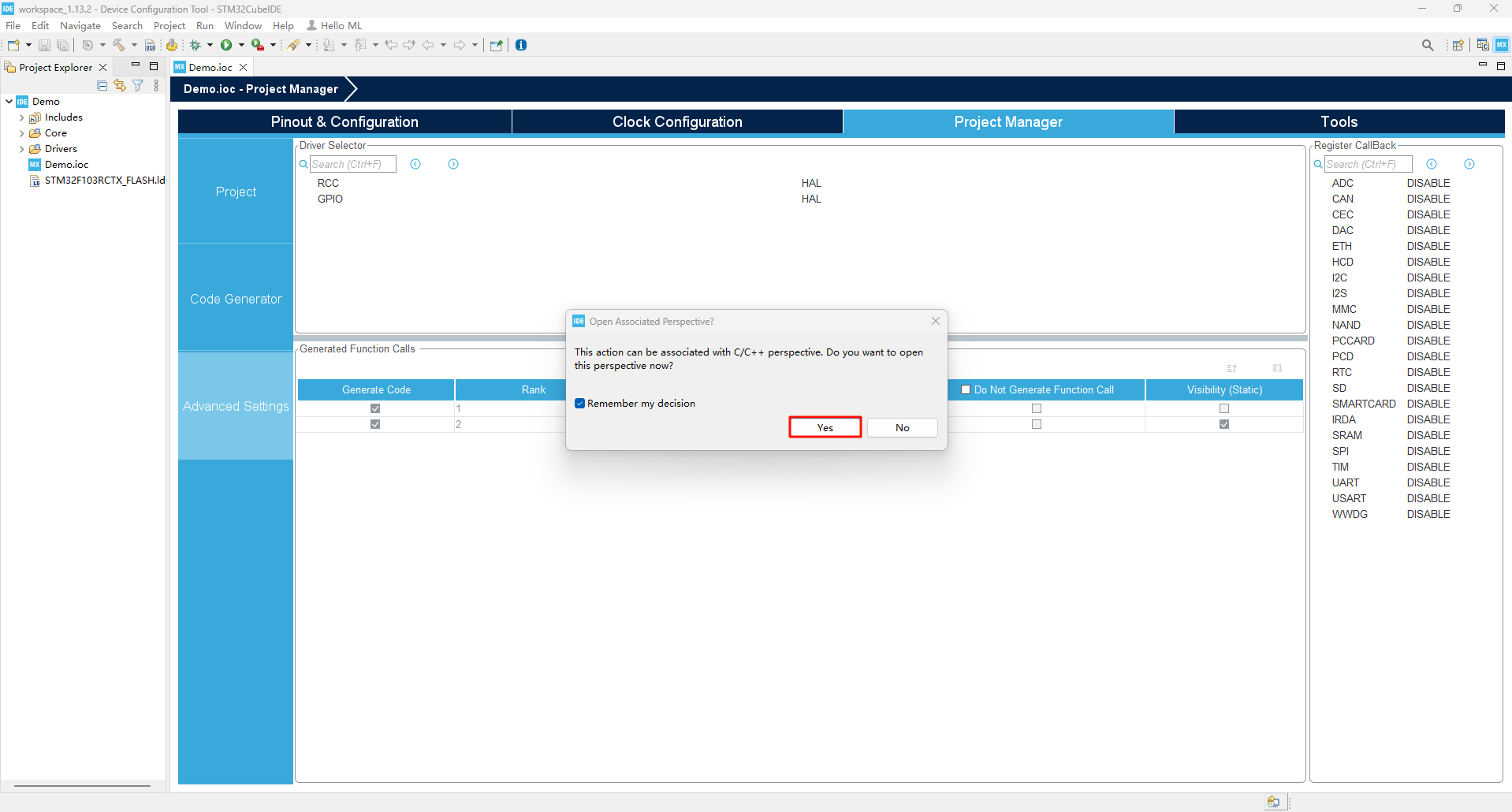This screenshot has height=812, width=1512.
Task: Open dropdown arrow next to External Tools icon
Action: point(273,45)
